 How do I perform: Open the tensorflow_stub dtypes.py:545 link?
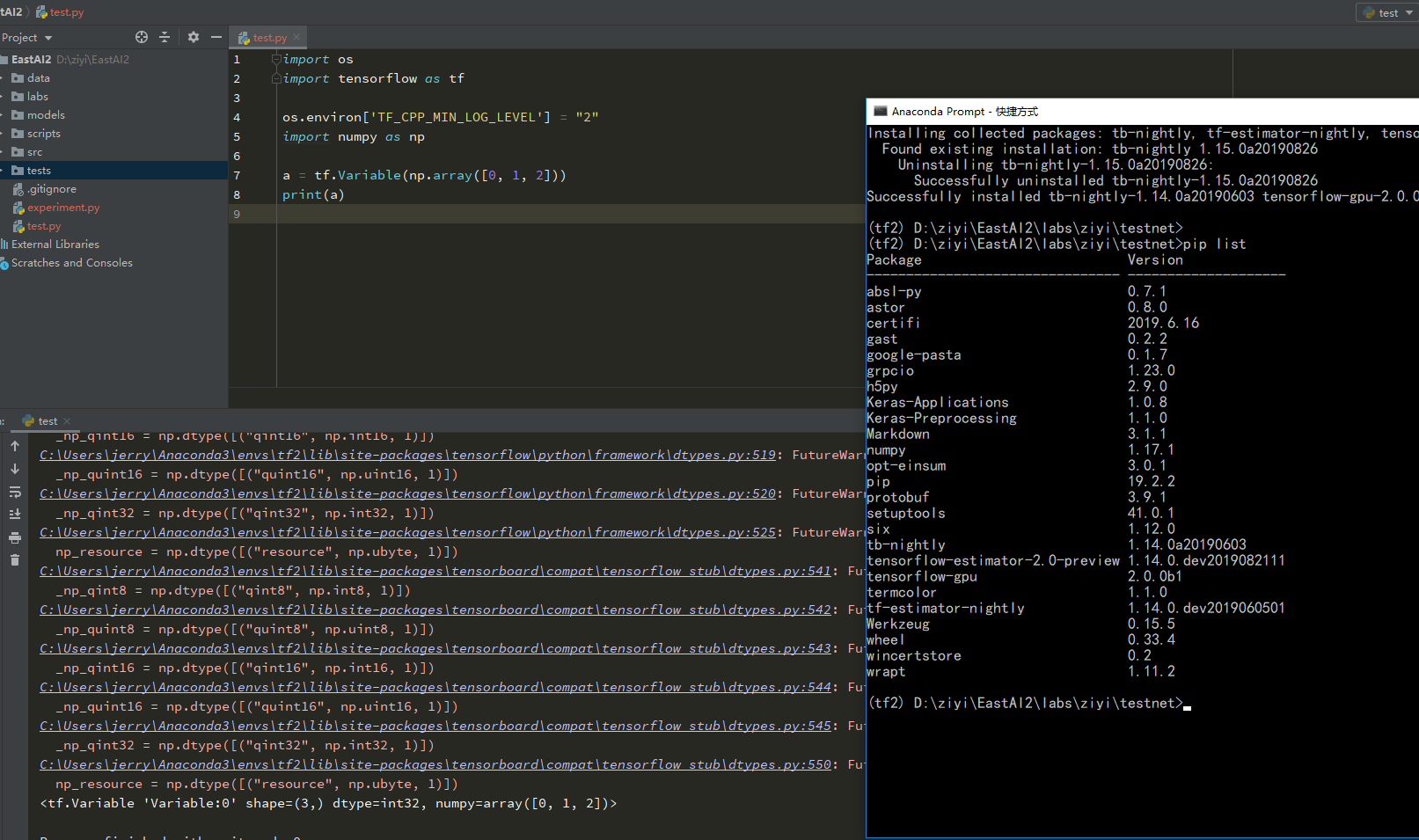pyautogui.click(x=435, y=726)
